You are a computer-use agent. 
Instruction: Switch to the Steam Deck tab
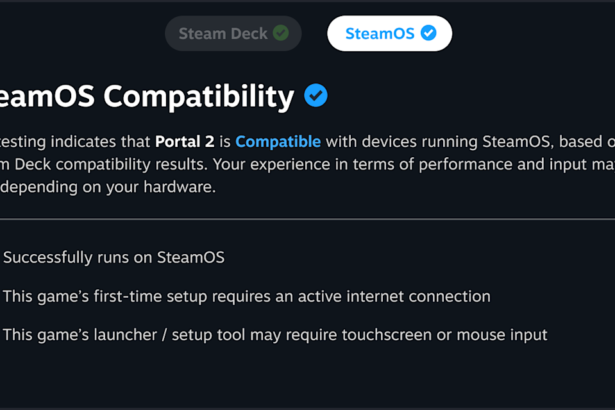click(x=233, y=33)
